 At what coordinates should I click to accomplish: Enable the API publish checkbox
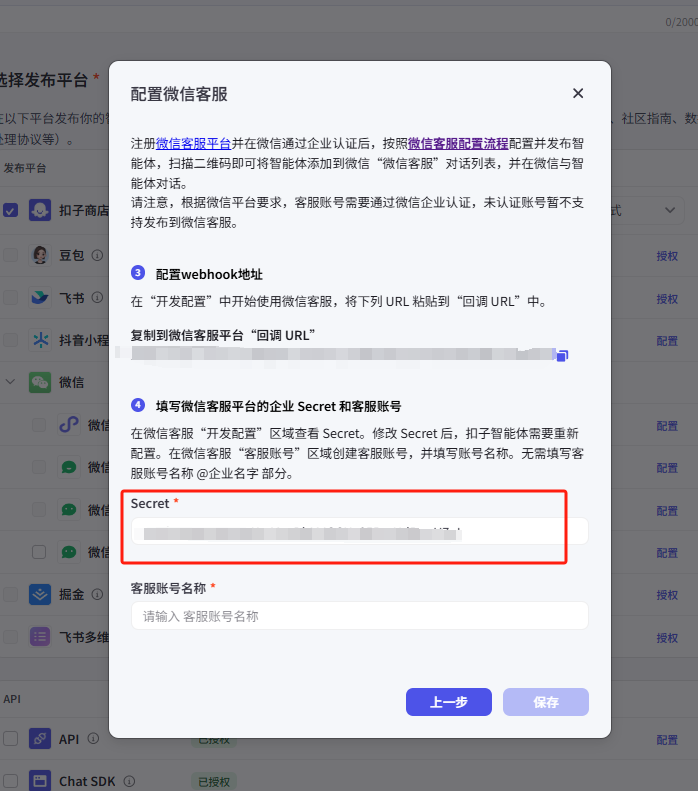point(11,739)
